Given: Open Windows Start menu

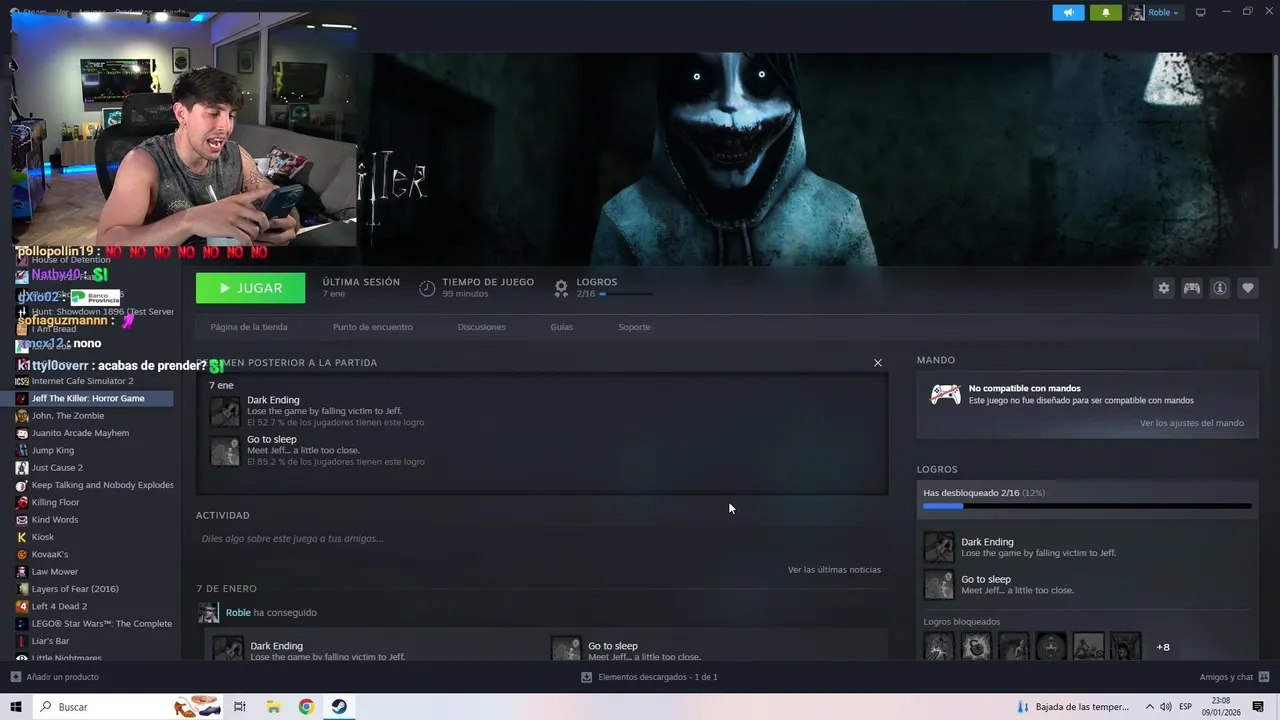Looking at the screenshot, I should tap(16, 707).
